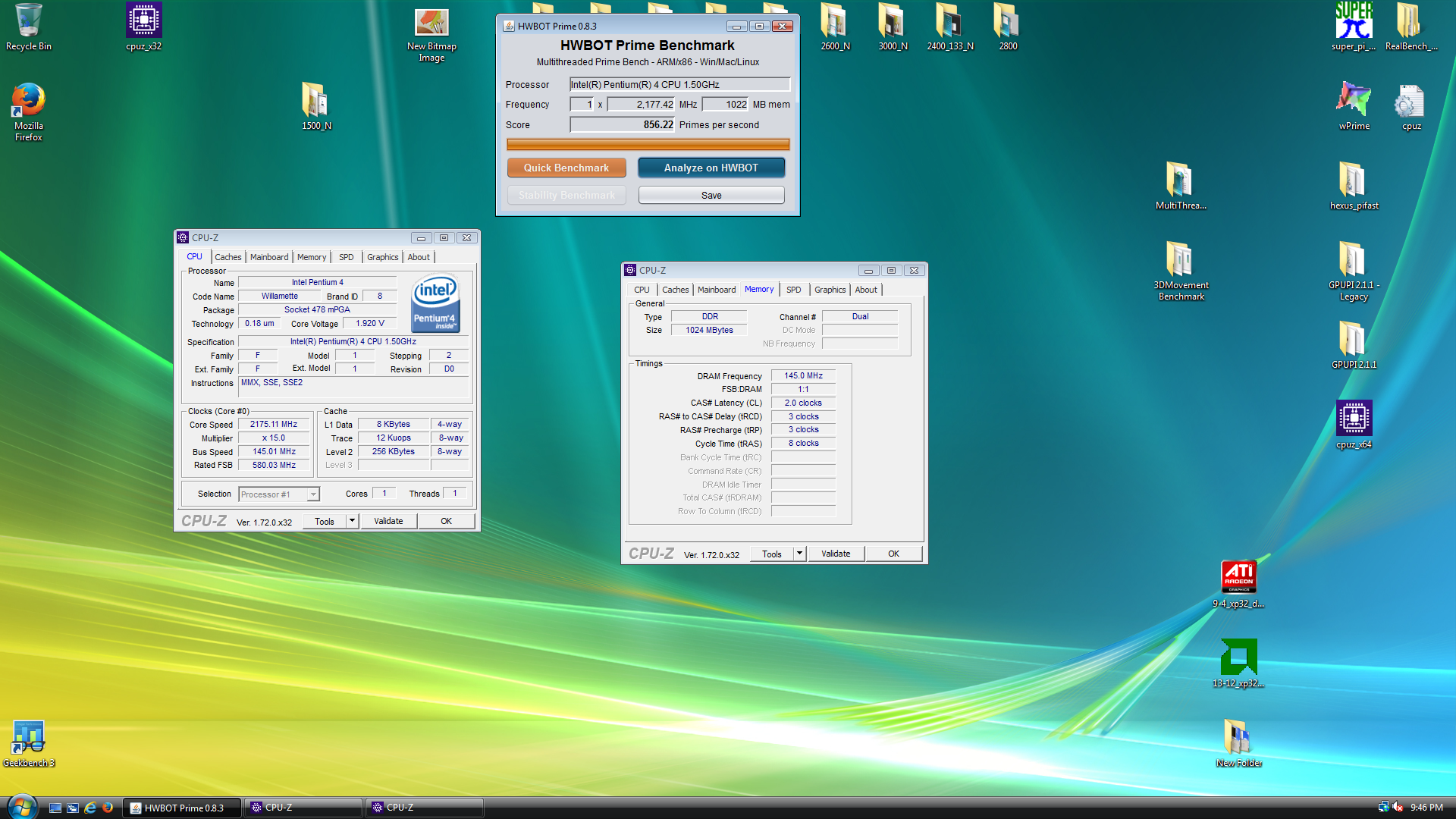Launch the wPrime desktop icon
Viewport: 1456px width, 819px height.
coord(1354,106)
